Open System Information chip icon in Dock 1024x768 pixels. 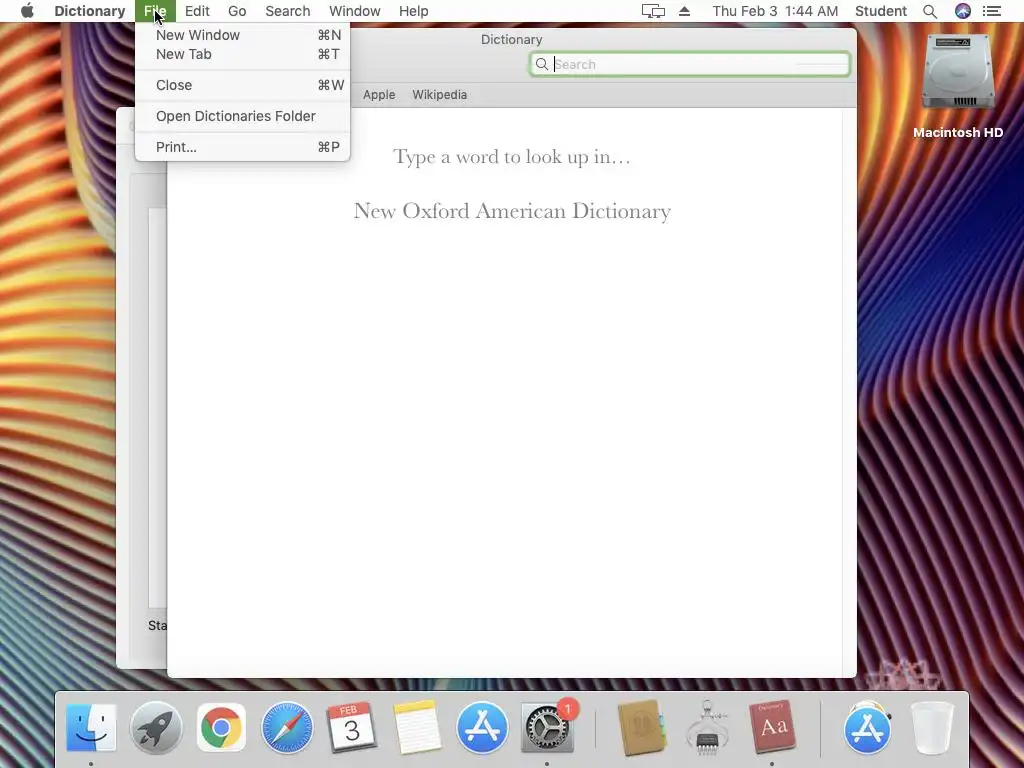pyautogui.click(x=707, y=727)
